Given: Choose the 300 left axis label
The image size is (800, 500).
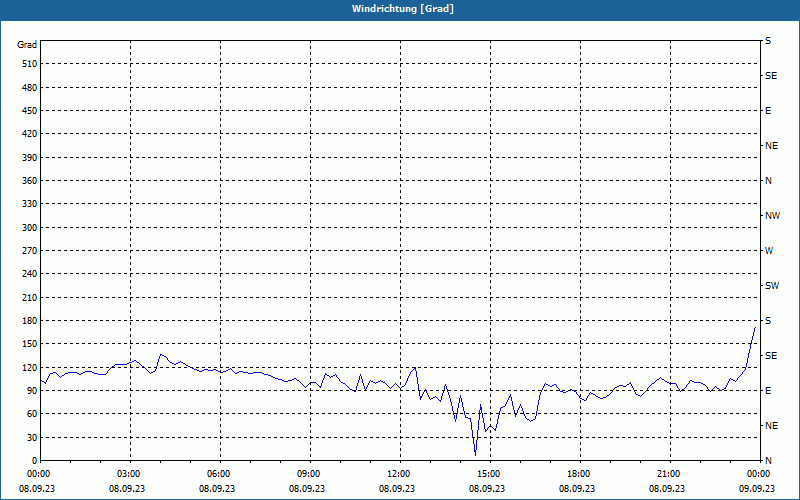Looking at the screenshot, I should pos(30,228).
